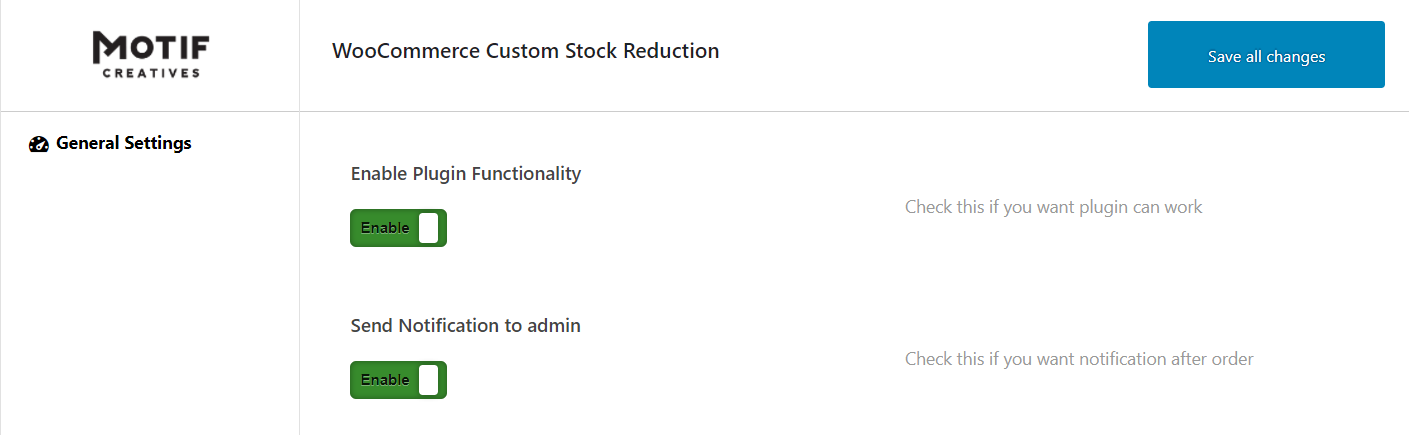
Task: Toggle the Send Notification to admin switch
Action: point(398,380)
